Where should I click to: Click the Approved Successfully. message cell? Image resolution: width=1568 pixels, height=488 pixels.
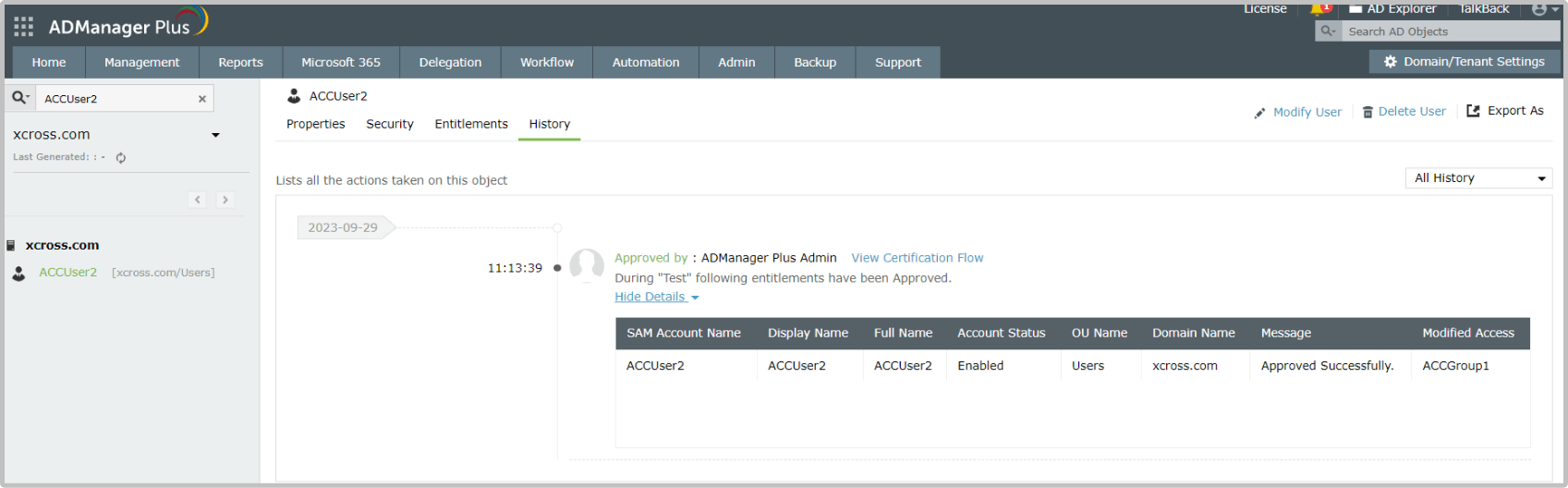(1327, 366)
